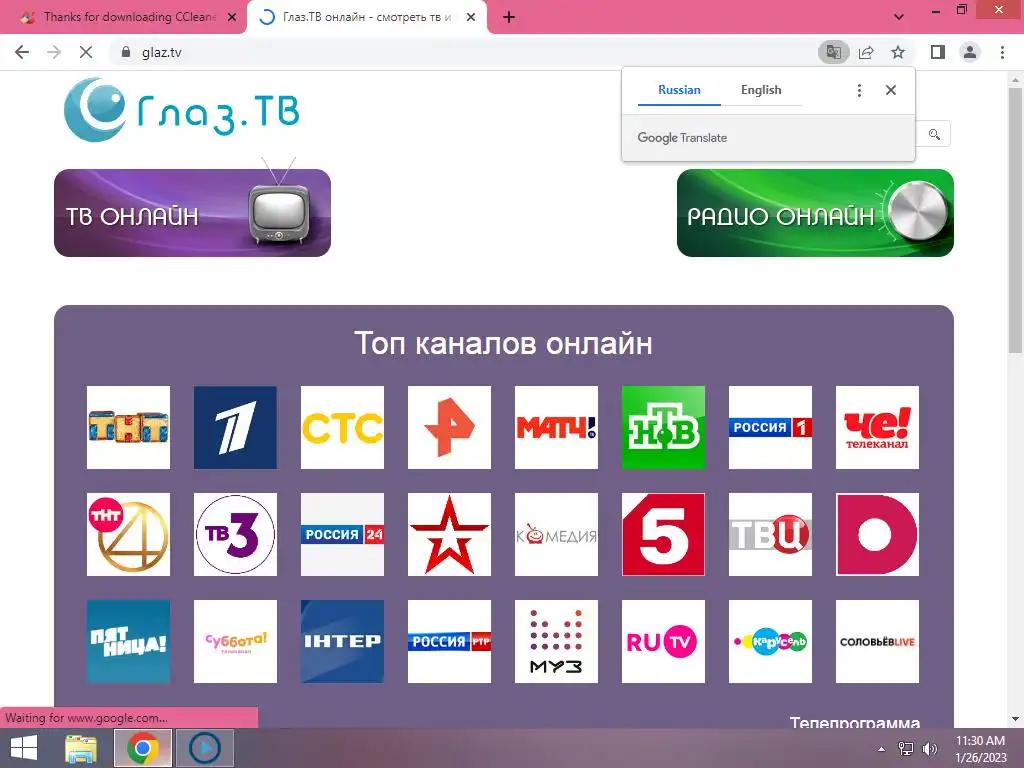Image resolution: width=1024 pixels, height=768 pixels.
Task: Open the Суббота! channel logo
Action: tap(235, 641)
